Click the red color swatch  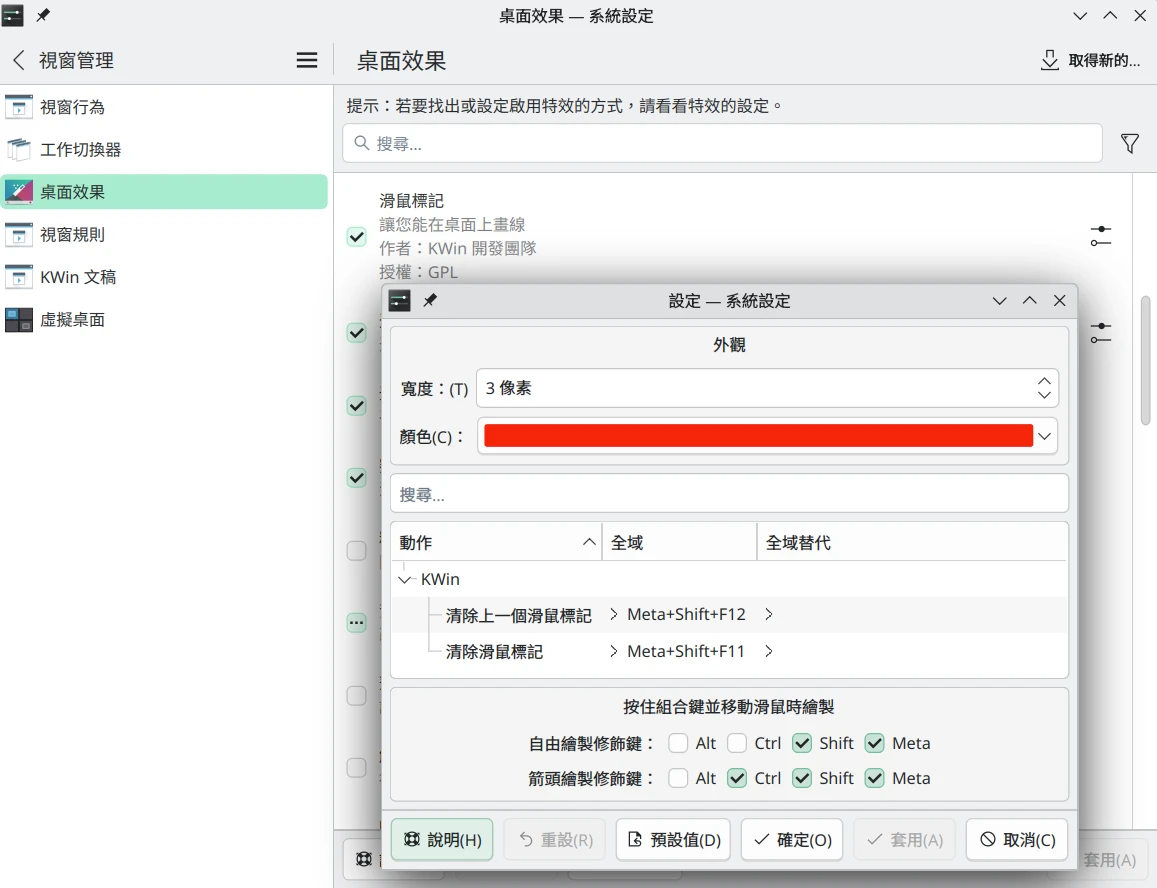coord(757,436)
